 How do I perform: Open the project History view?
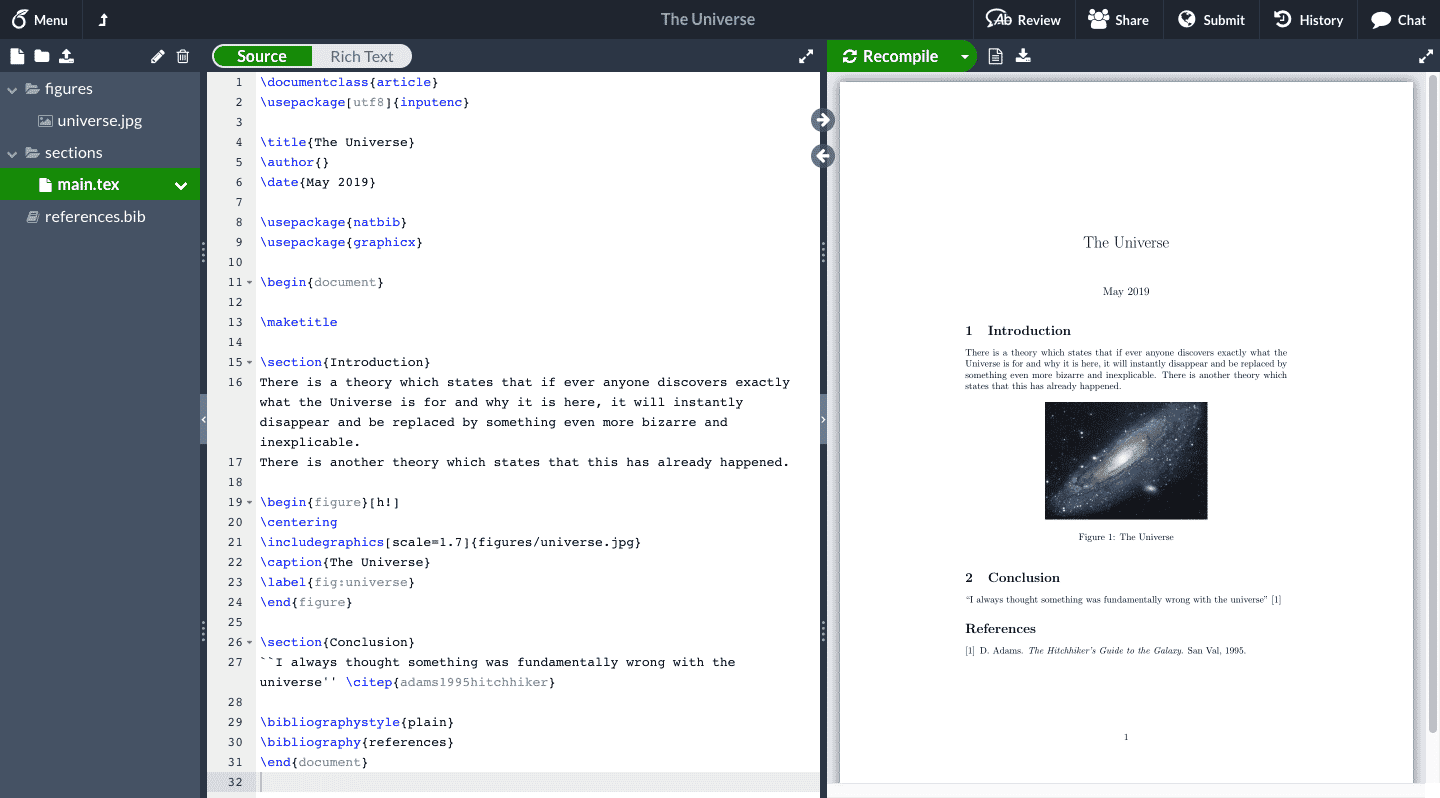point(1308,19)
